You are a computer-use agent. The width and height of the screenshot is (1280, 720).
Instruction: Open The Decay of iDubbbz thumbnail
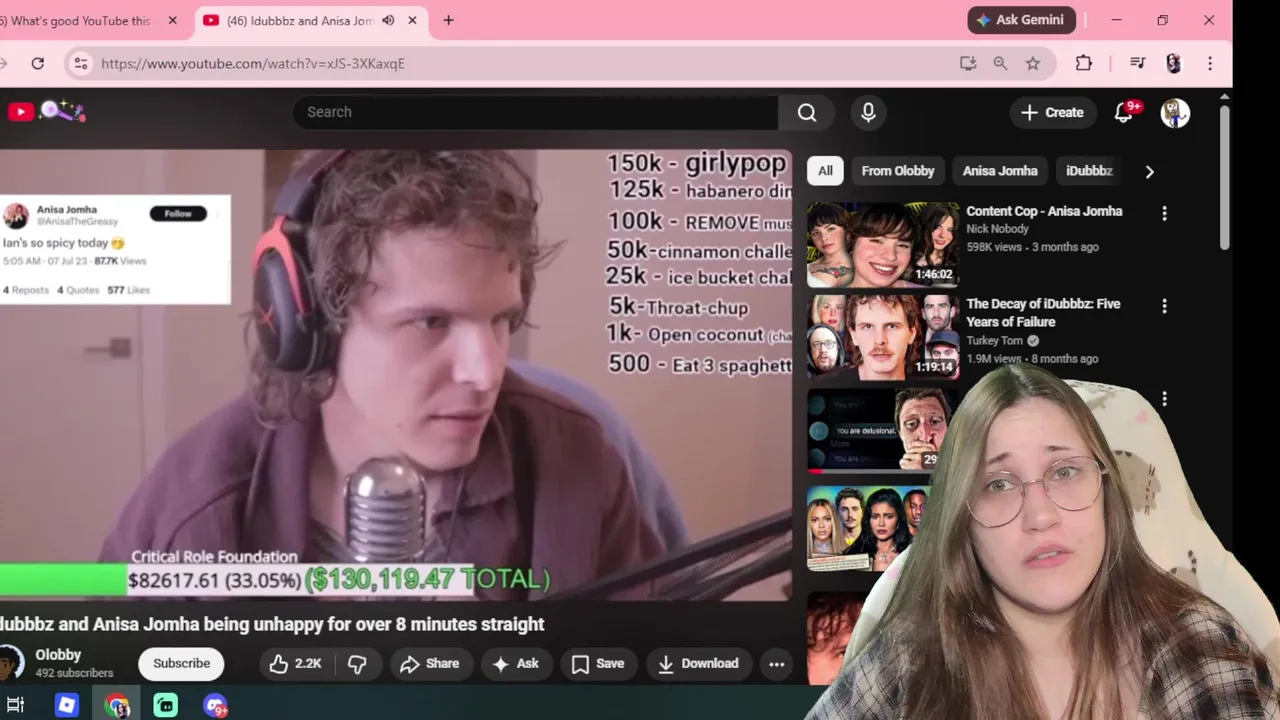point(883,337)
